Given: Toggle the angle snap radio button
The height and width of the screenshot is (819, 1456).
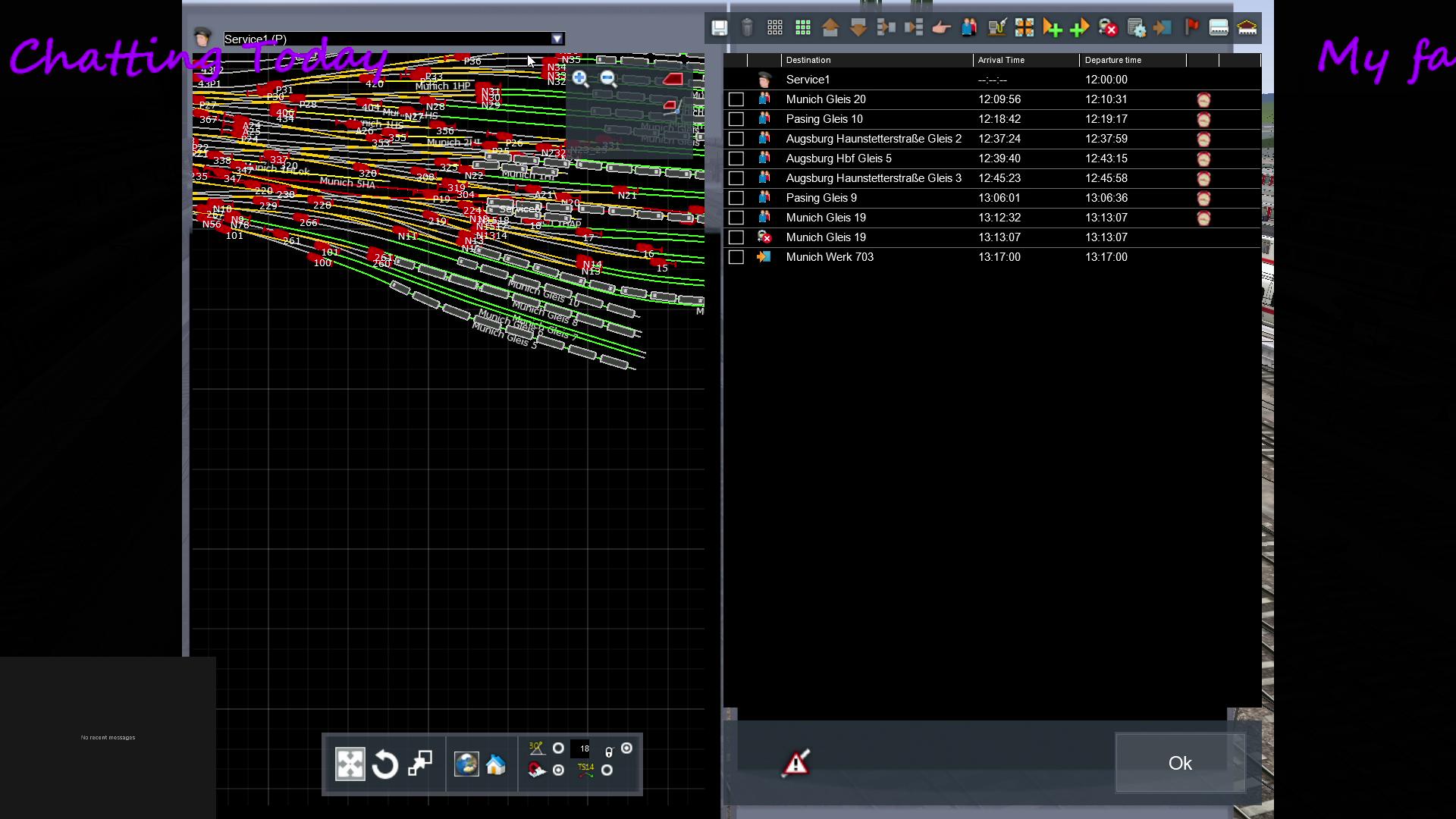Looking at the screenshot, I should 558,748.
